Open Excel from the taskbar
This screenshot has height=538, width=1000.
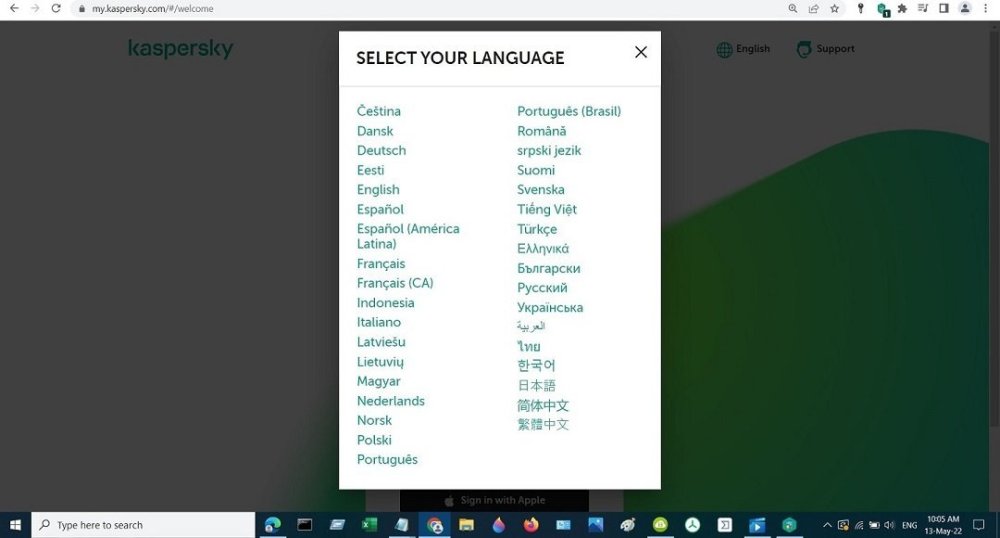click(x=369, y=525)
